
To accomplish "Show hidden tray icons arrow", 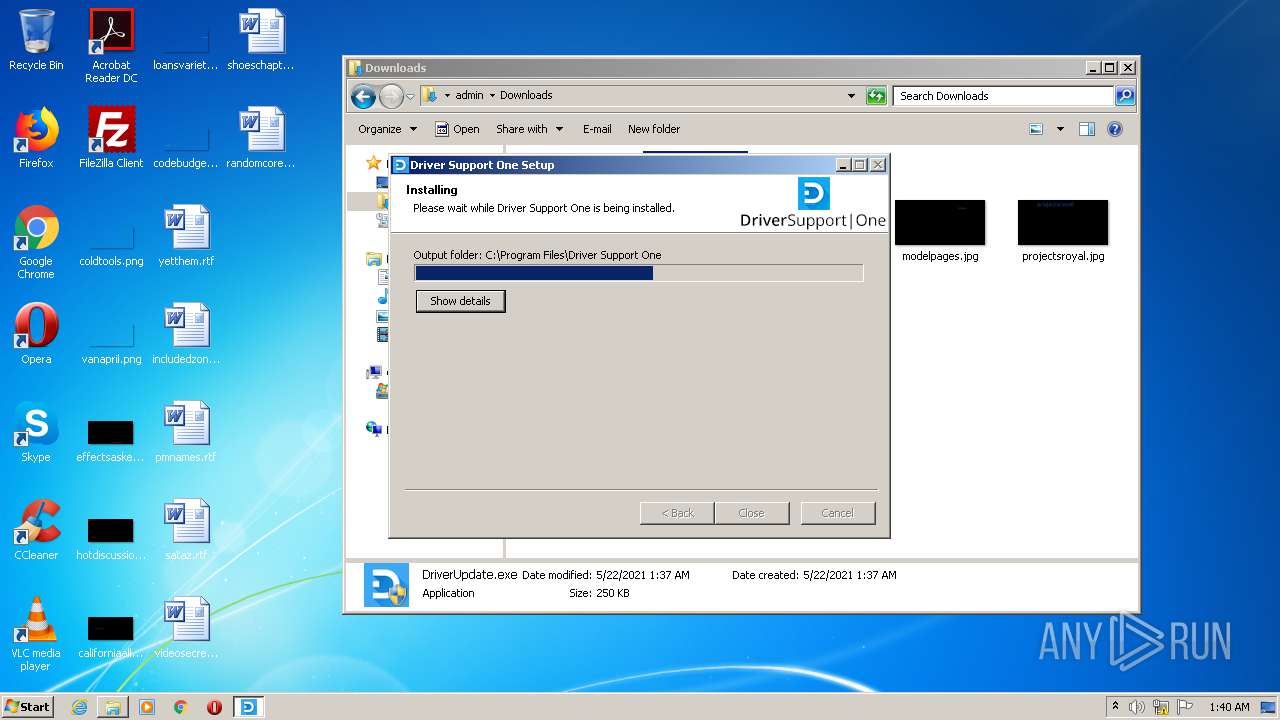I will 1115,707.
